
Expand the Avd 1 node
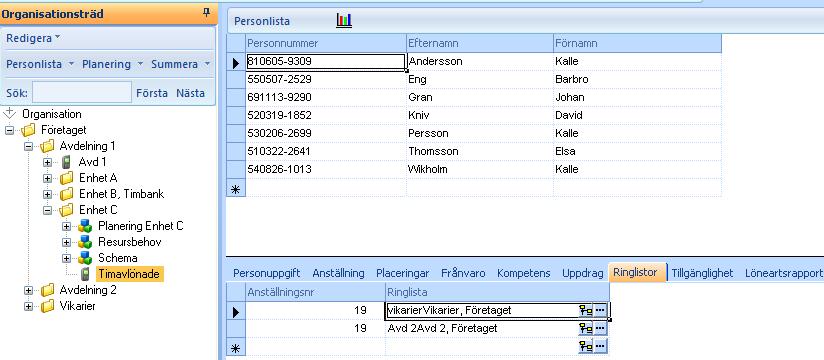48,162
